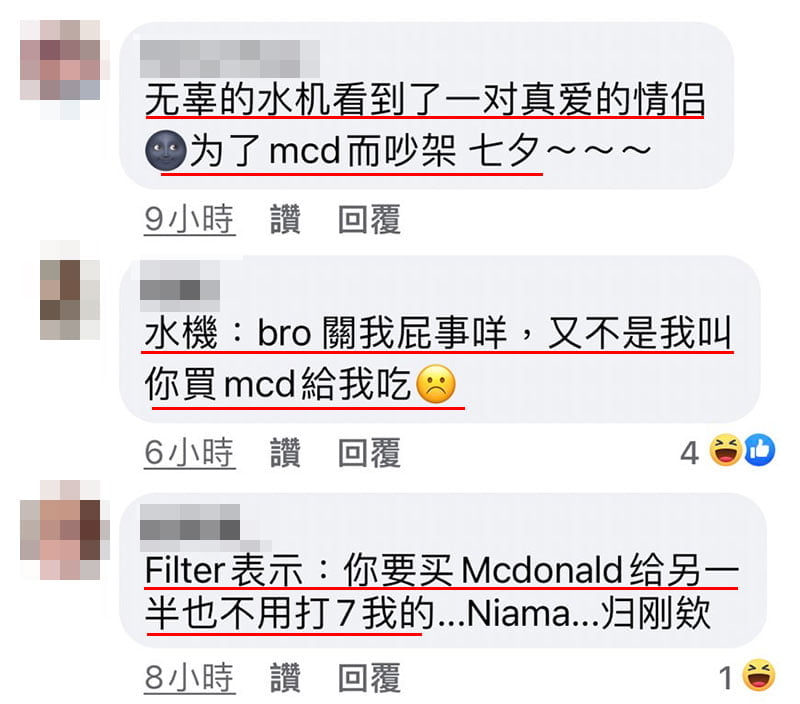The width and height of the screenshot is (800, 704).
Task: Click first commenter's blurred name
Action: pos(230,59)
